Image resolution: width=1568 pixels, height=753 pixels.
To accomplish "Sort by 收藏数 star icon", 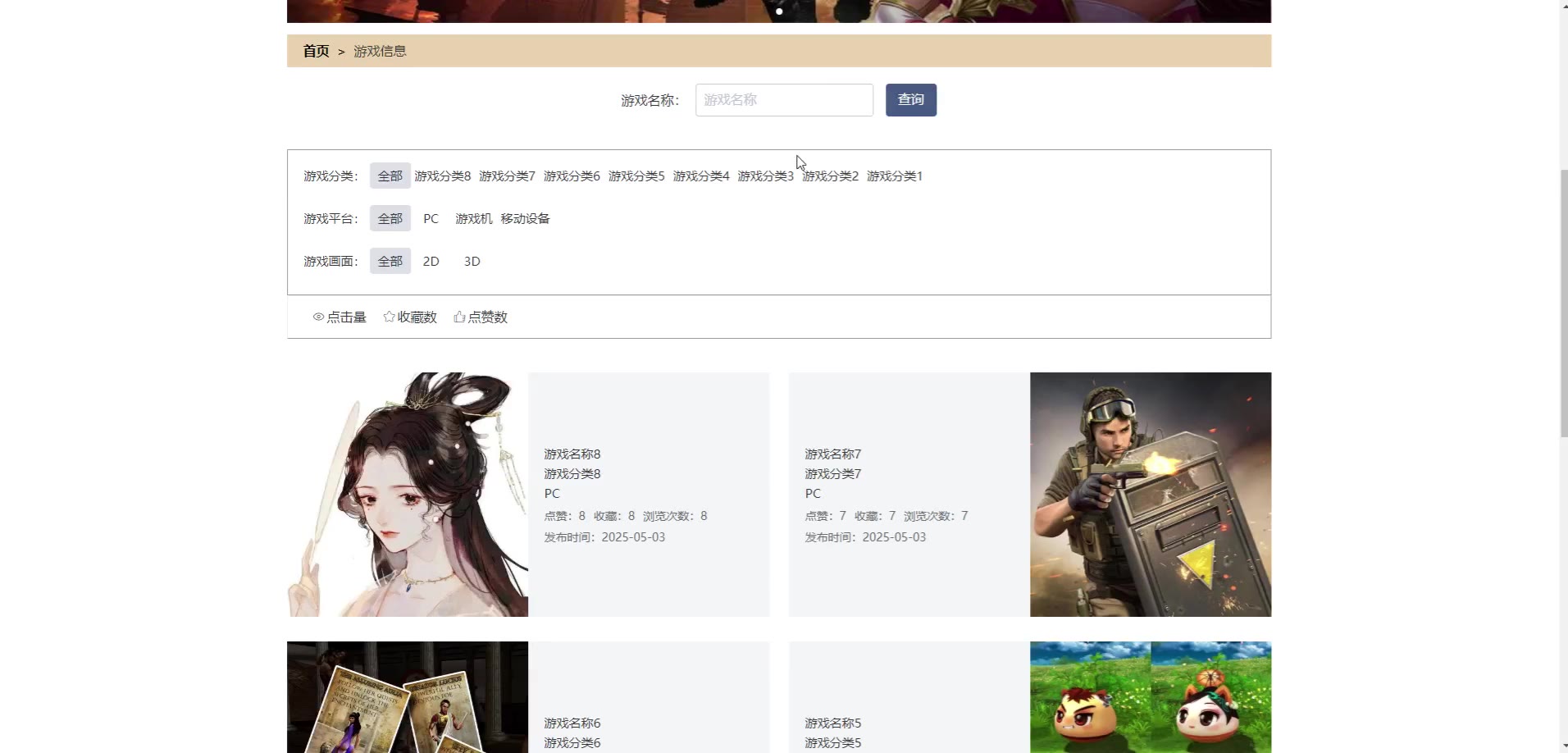I will pyautogui.click(x=389, y=317).
